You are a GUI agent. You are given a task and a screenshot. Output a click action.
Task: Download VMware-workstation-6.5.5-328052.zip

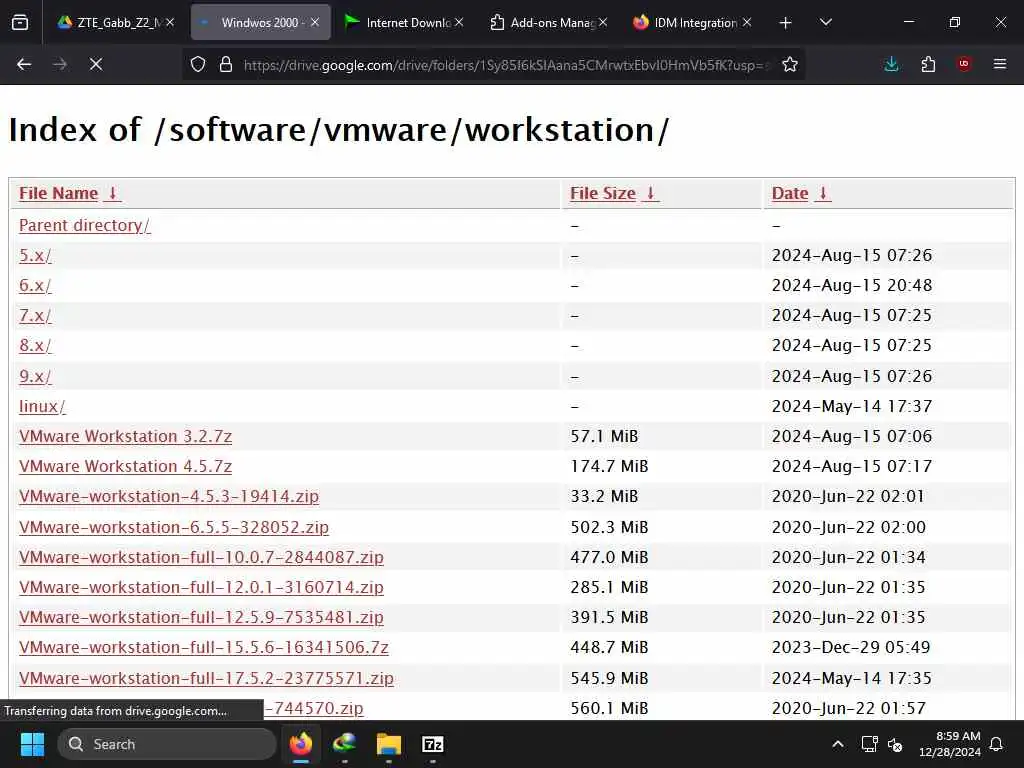pos(174,527)
